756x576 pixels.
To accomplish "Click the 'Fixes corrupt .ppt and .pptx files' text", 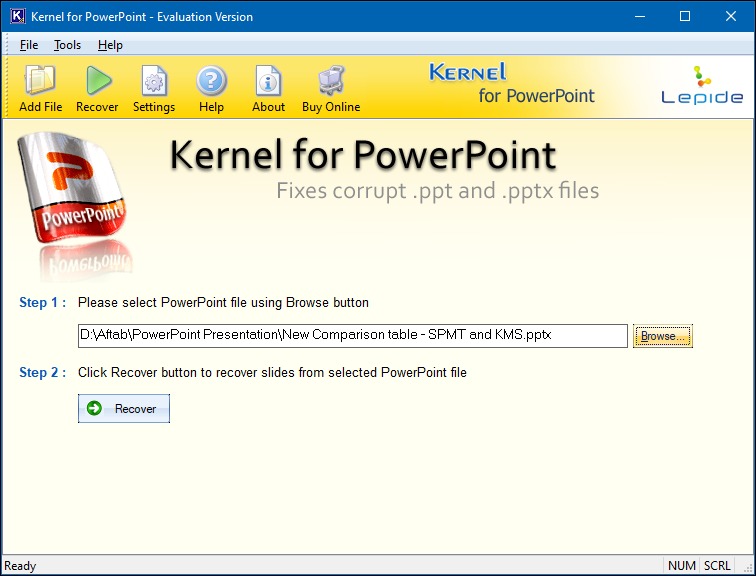I will pyautogui.click(x=438, y=191).
